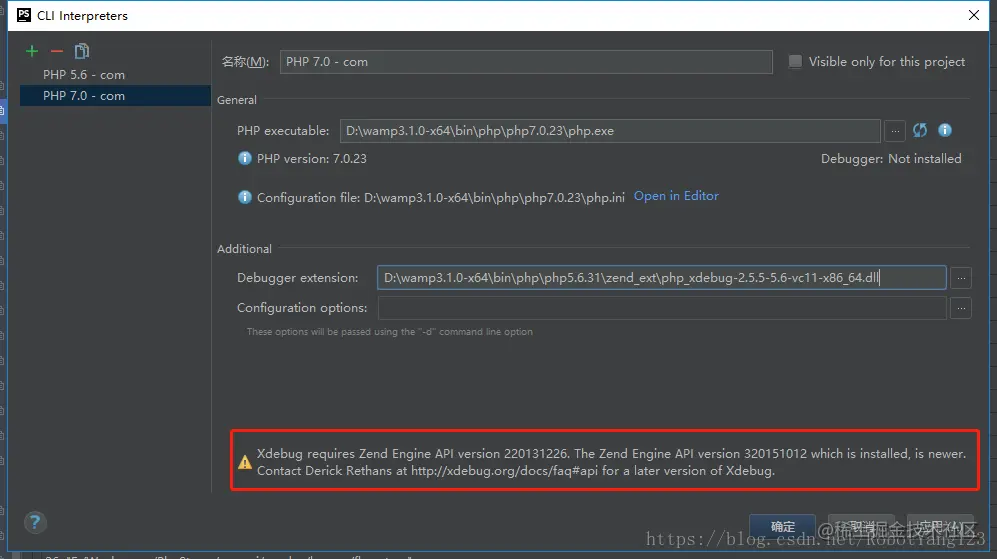The height and width of the screenshot is (559, 997).
Task: Click the Xdebug requires Zend Engine warning text
Action: coord(610,462)
